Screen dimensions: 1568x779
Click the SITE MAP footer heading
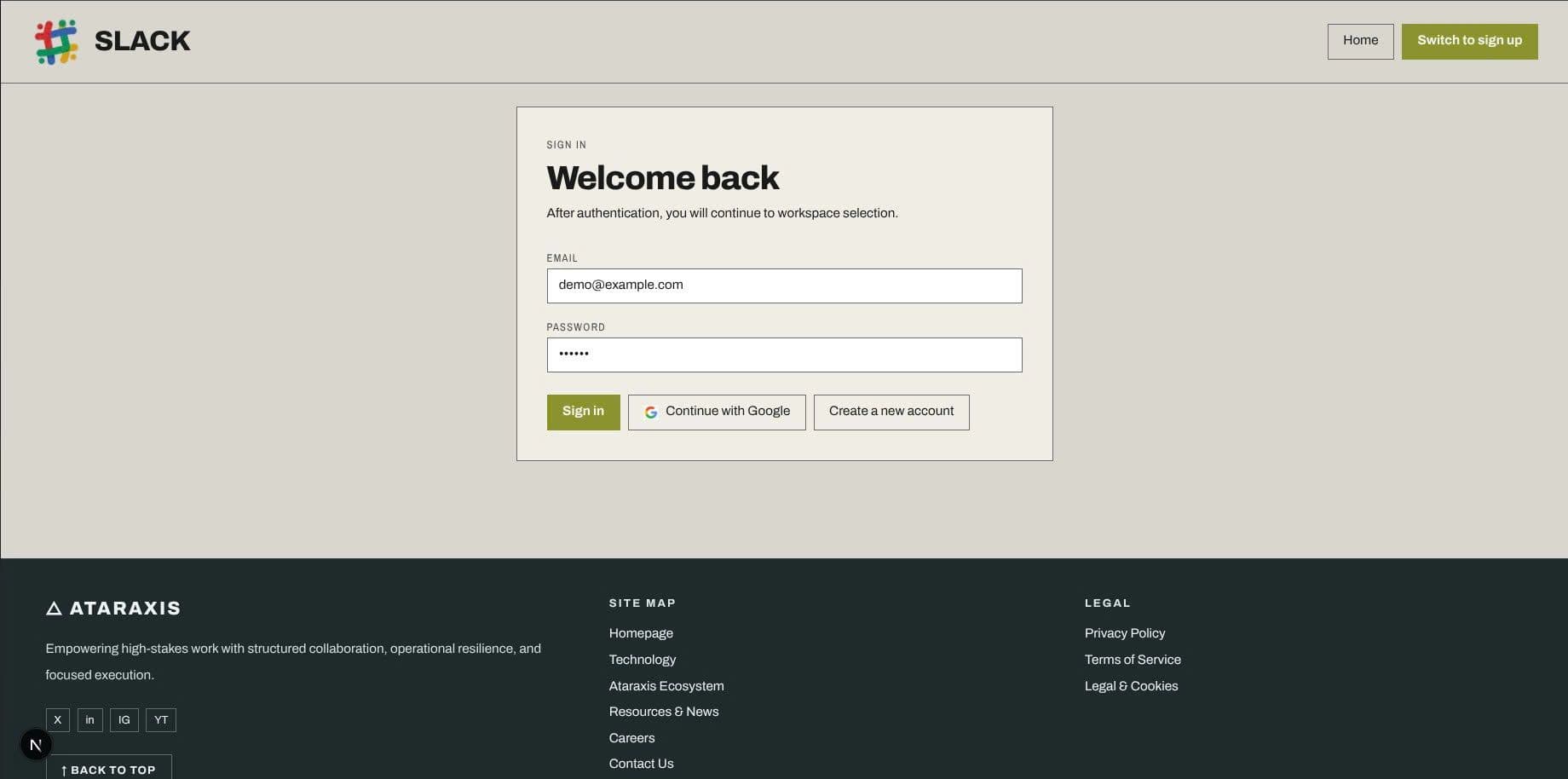coord(643,603)
